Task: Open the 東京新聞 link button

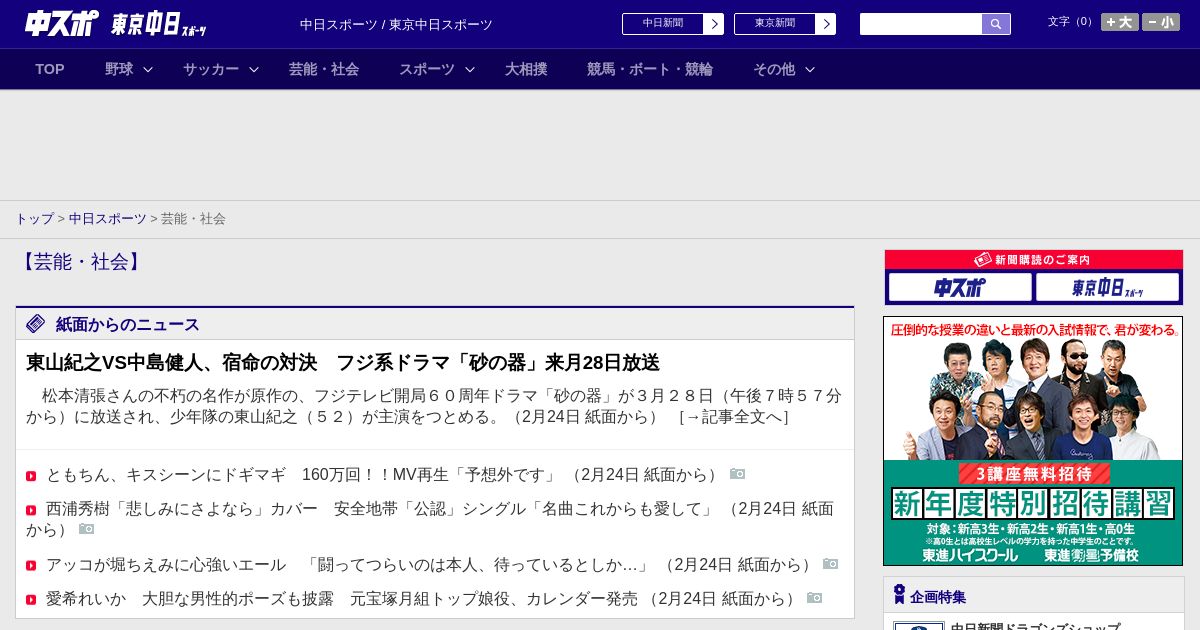Action: pyautogui.click(x=775, y=24)
